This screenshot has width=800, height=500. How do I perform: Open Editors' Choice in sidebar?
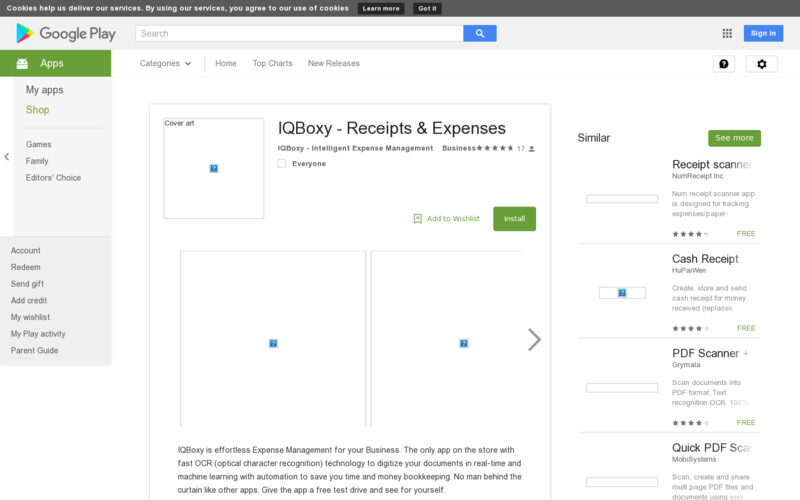click(54, 178)
